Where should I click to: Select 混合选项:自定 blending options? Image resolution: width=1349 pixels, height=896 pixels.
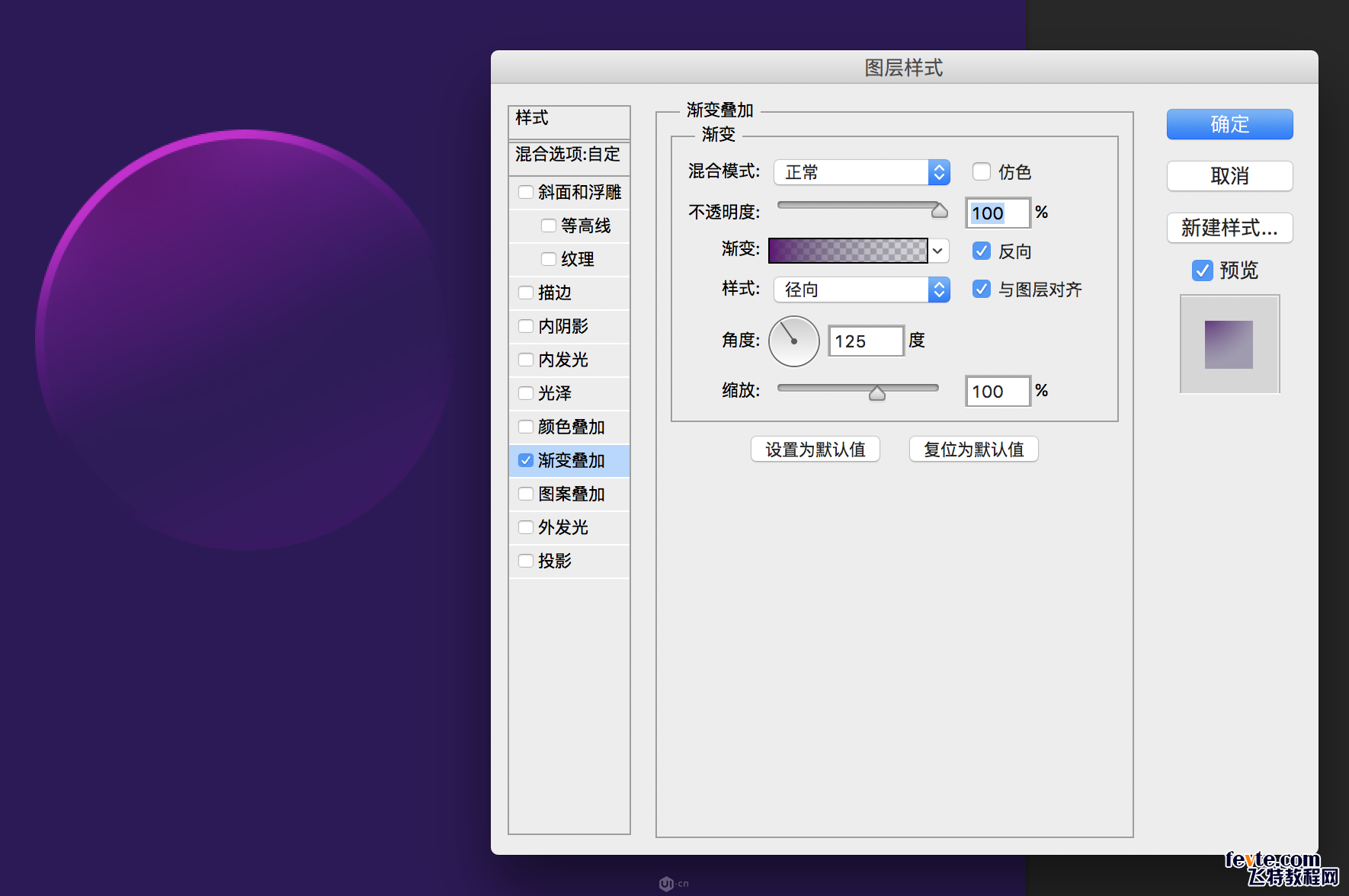[x=569, y=158]
